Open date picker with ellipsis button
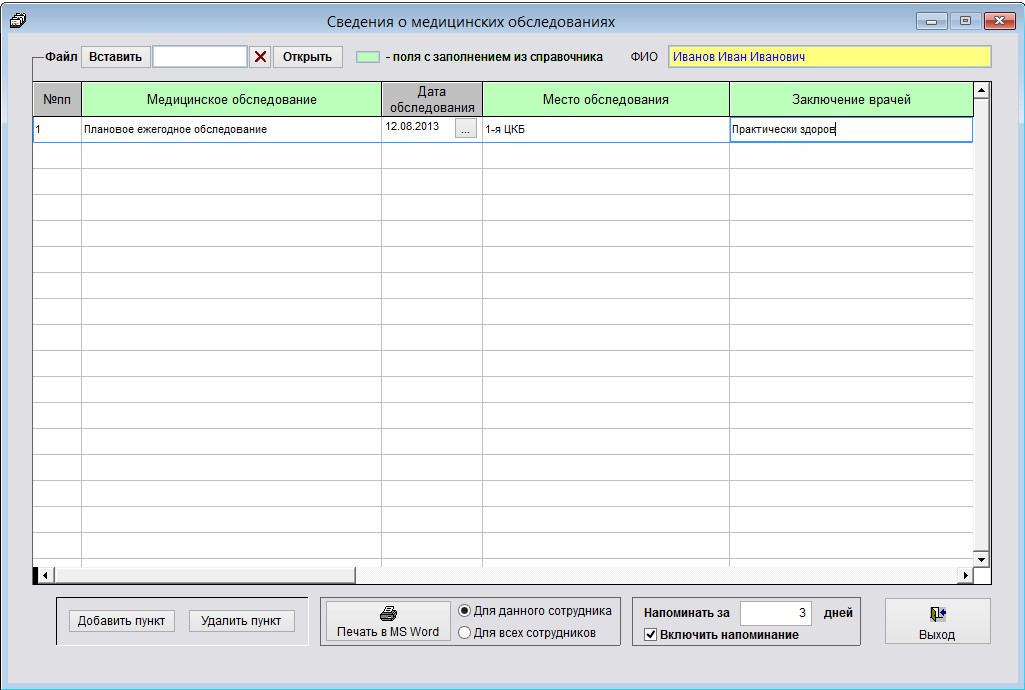 click(x=465, y=130)
